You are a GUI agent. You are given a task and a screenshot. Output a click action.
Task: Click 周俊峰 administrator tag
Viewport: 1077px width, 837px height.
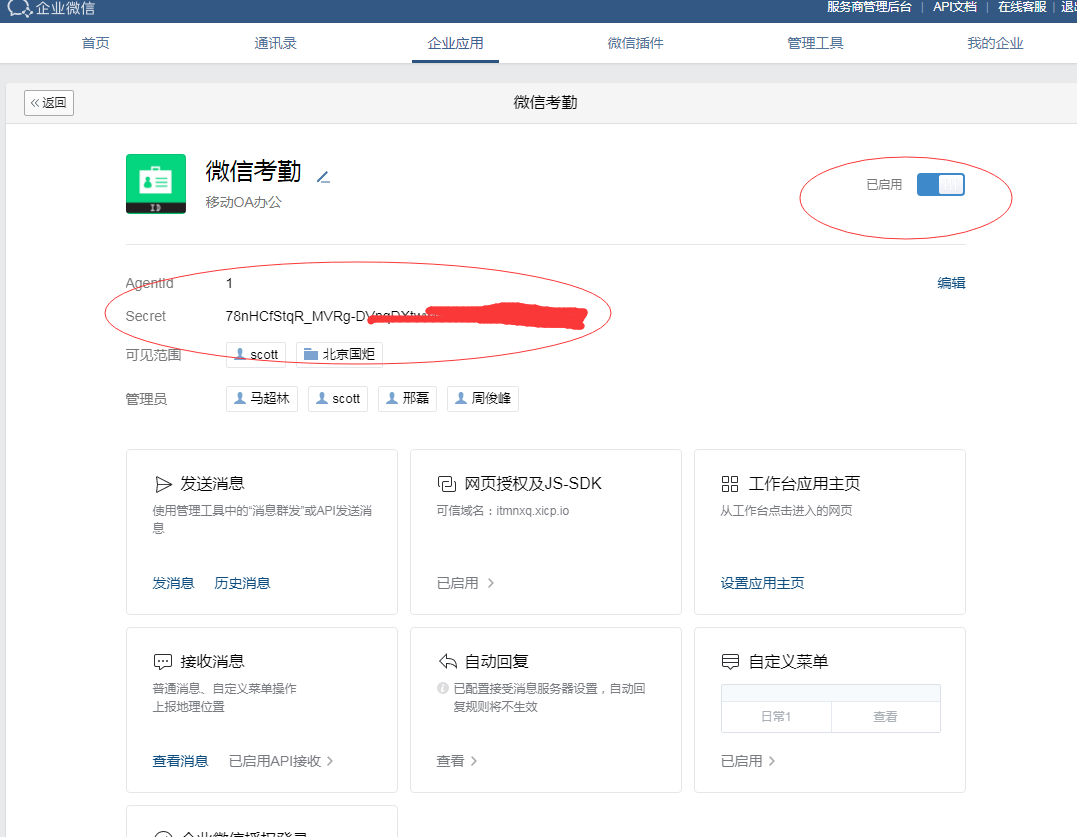(x=483, y=398)
